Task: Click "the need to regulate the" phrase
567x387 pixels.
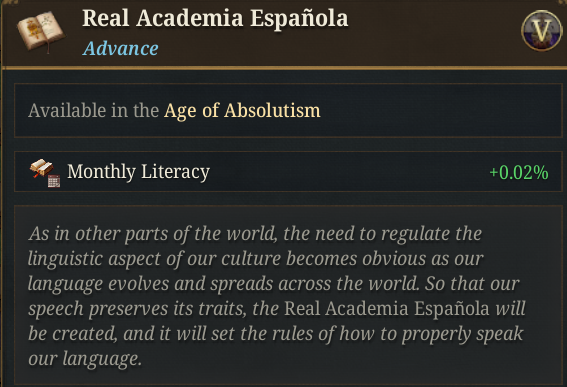Action: click(x=383, y=234)
